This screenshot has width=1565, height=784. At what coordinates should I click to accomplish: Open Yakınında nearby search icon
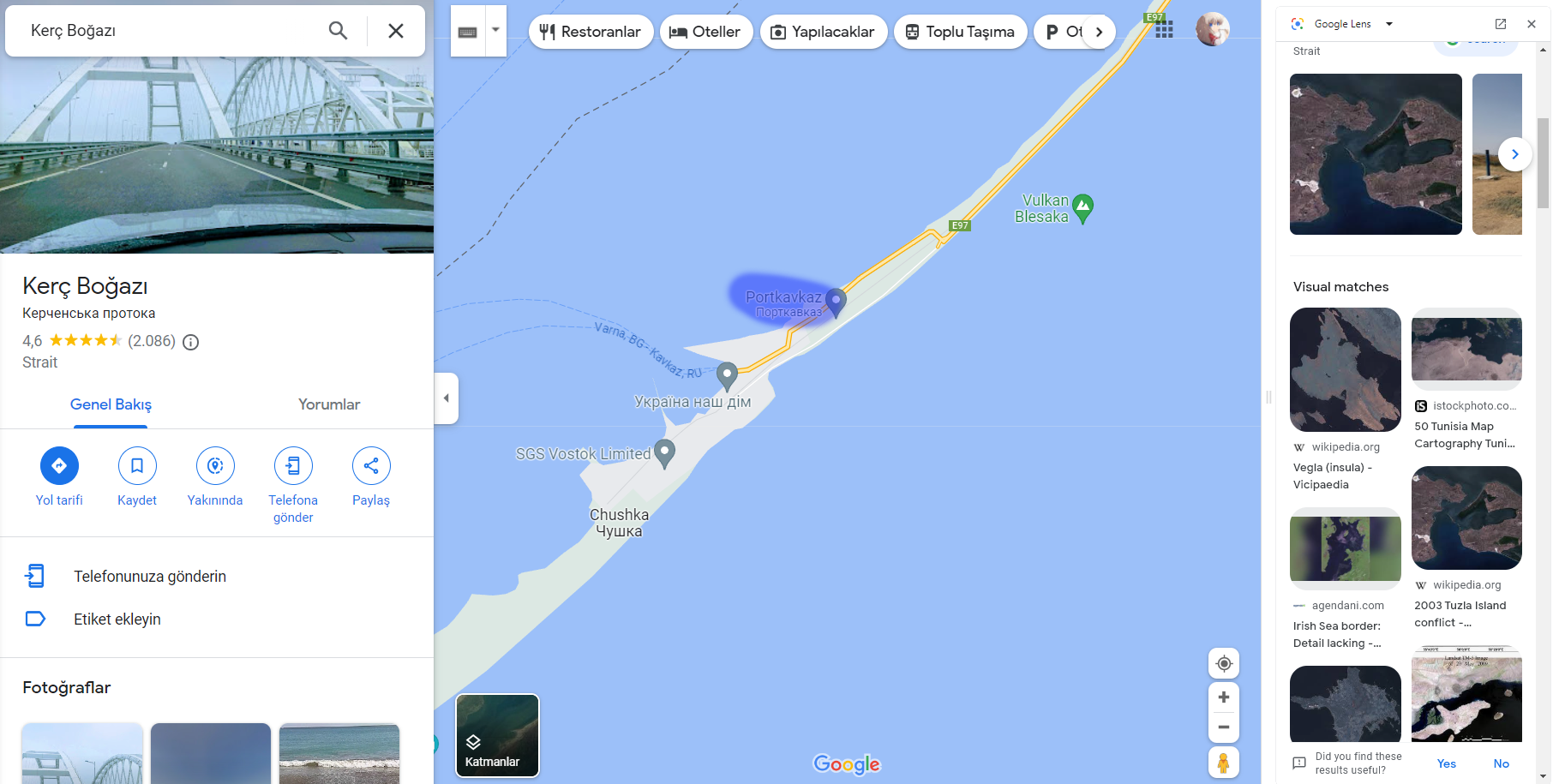pos(215,465)
